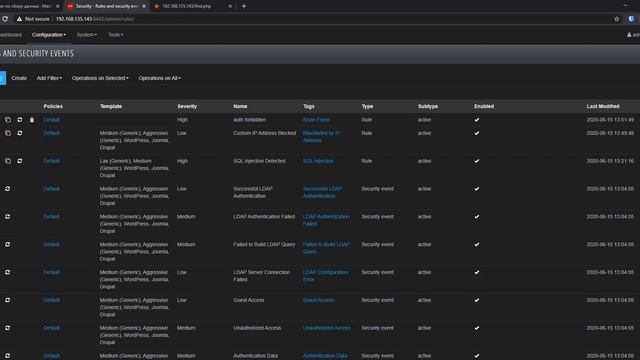Reset the Unauthorized Access event
640x360 pixels.
(8, 328)
